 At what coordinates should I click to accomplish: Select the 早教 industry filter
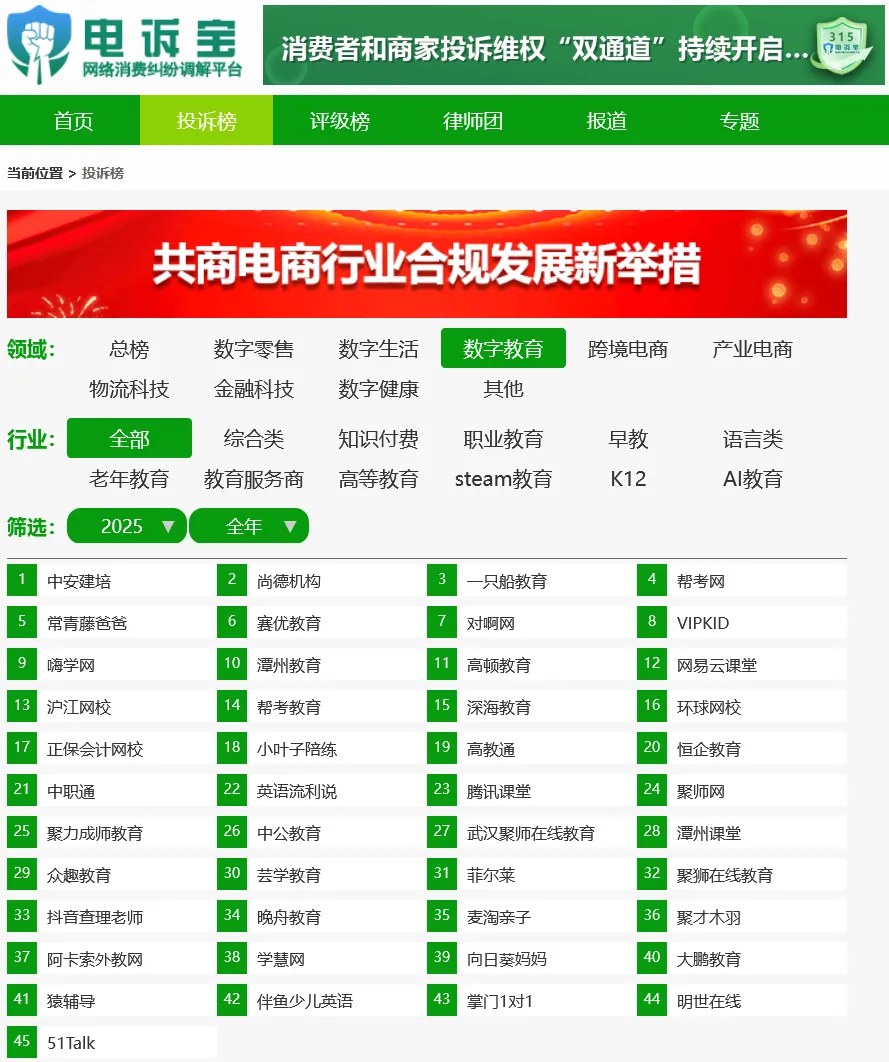[x=628, y=439]
